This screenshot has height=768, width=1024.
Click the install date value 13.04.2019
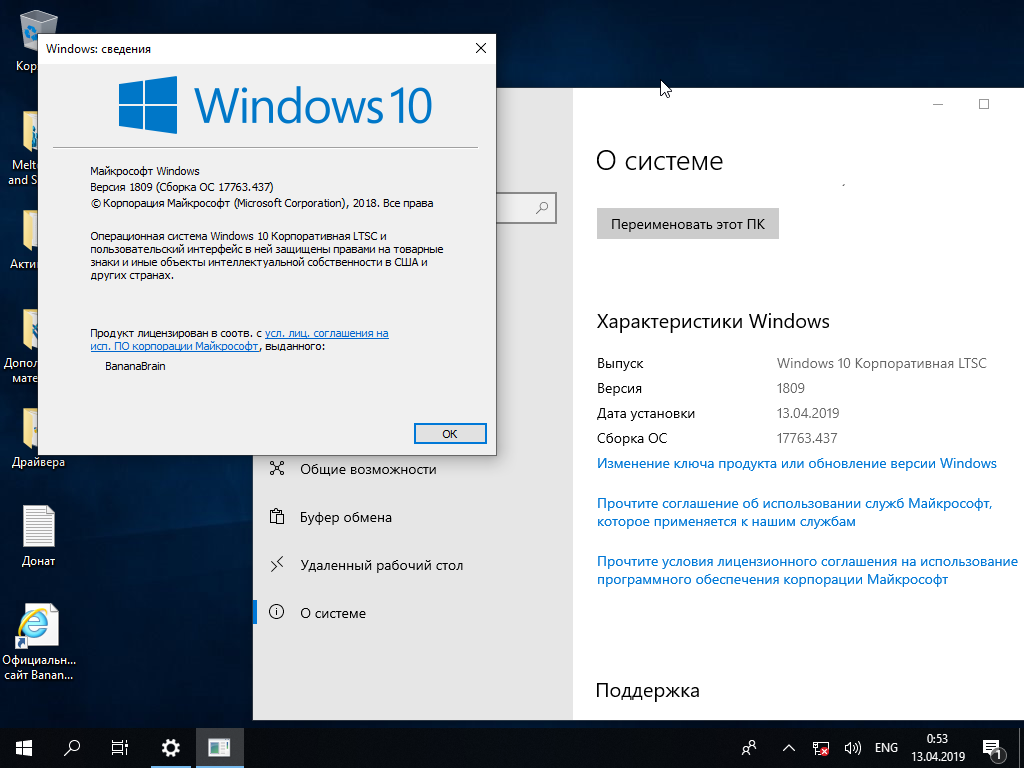(808, 413)
